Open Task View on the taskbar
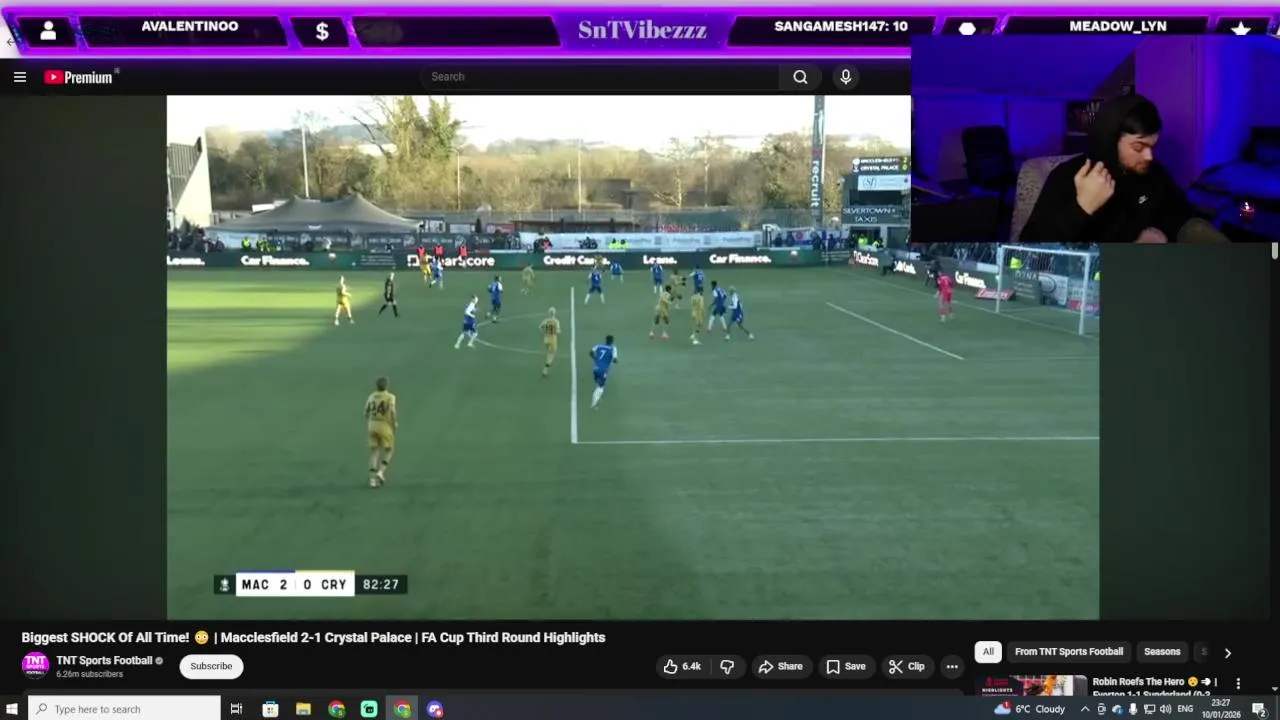This screenshot has width=1280, height=720. coord(236,709)
